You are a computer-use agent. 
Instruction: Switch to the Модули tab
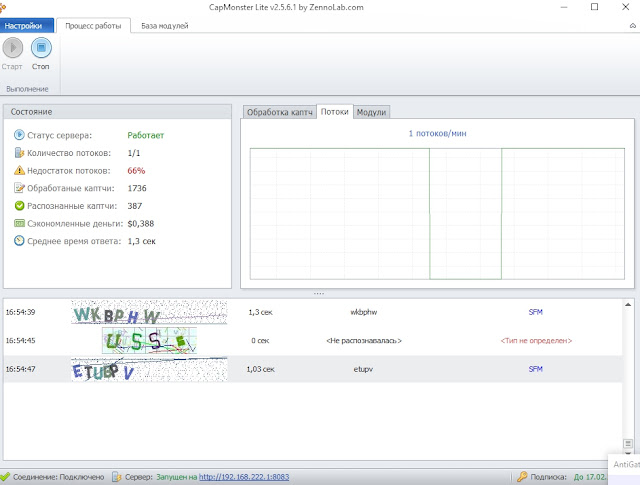tap(371, 112)
